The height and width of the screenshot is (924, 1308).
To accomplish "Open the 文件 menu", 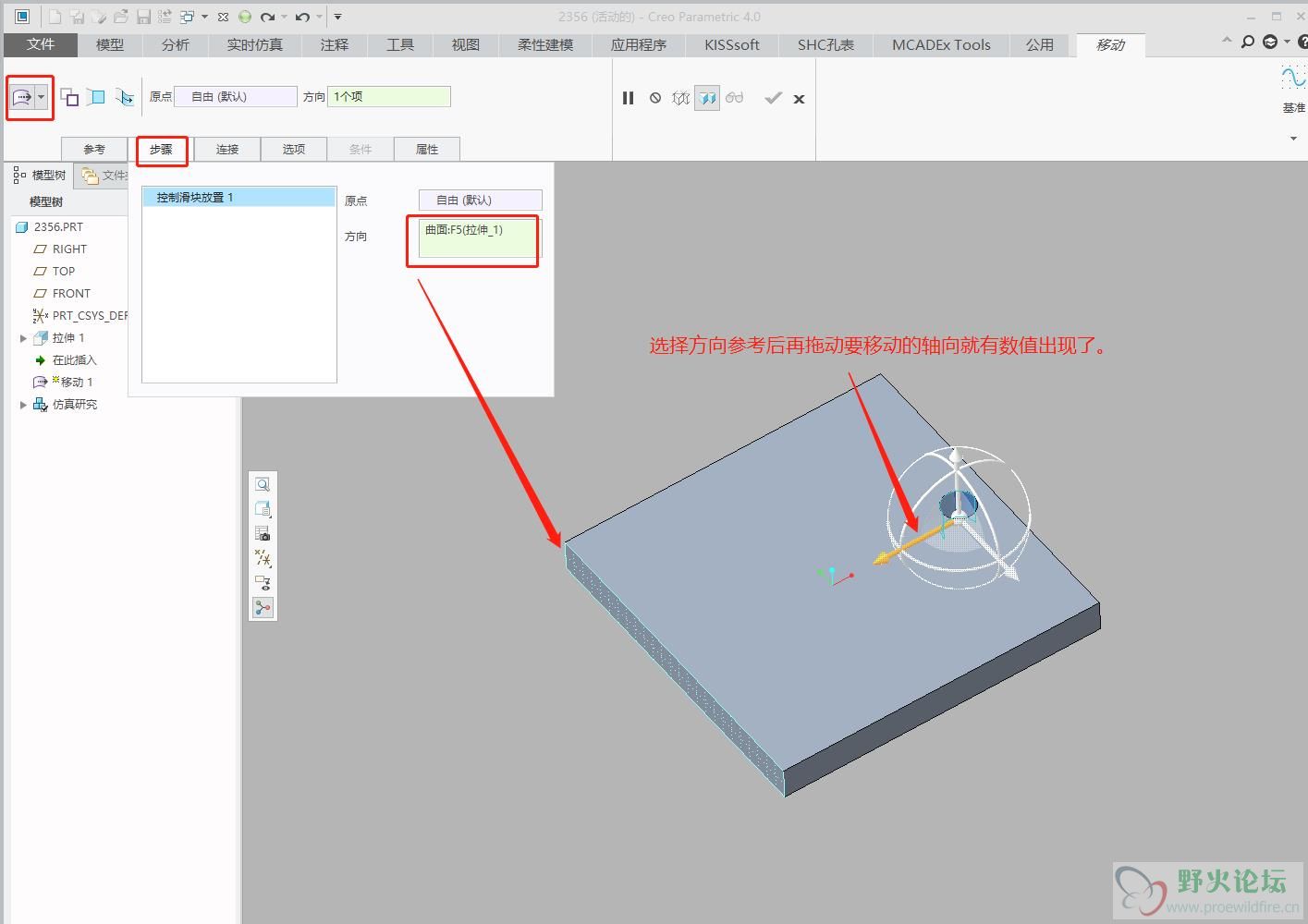I will tap(41, 44).
